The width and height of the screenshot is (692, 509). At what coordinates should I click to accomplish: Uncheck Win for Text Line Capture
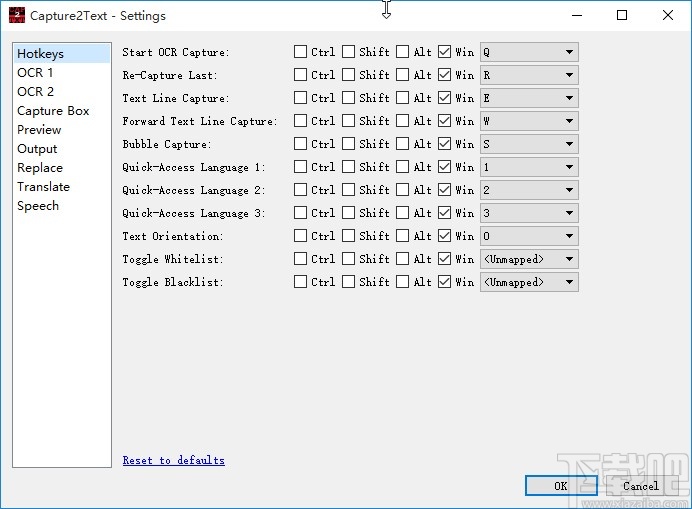445,98
